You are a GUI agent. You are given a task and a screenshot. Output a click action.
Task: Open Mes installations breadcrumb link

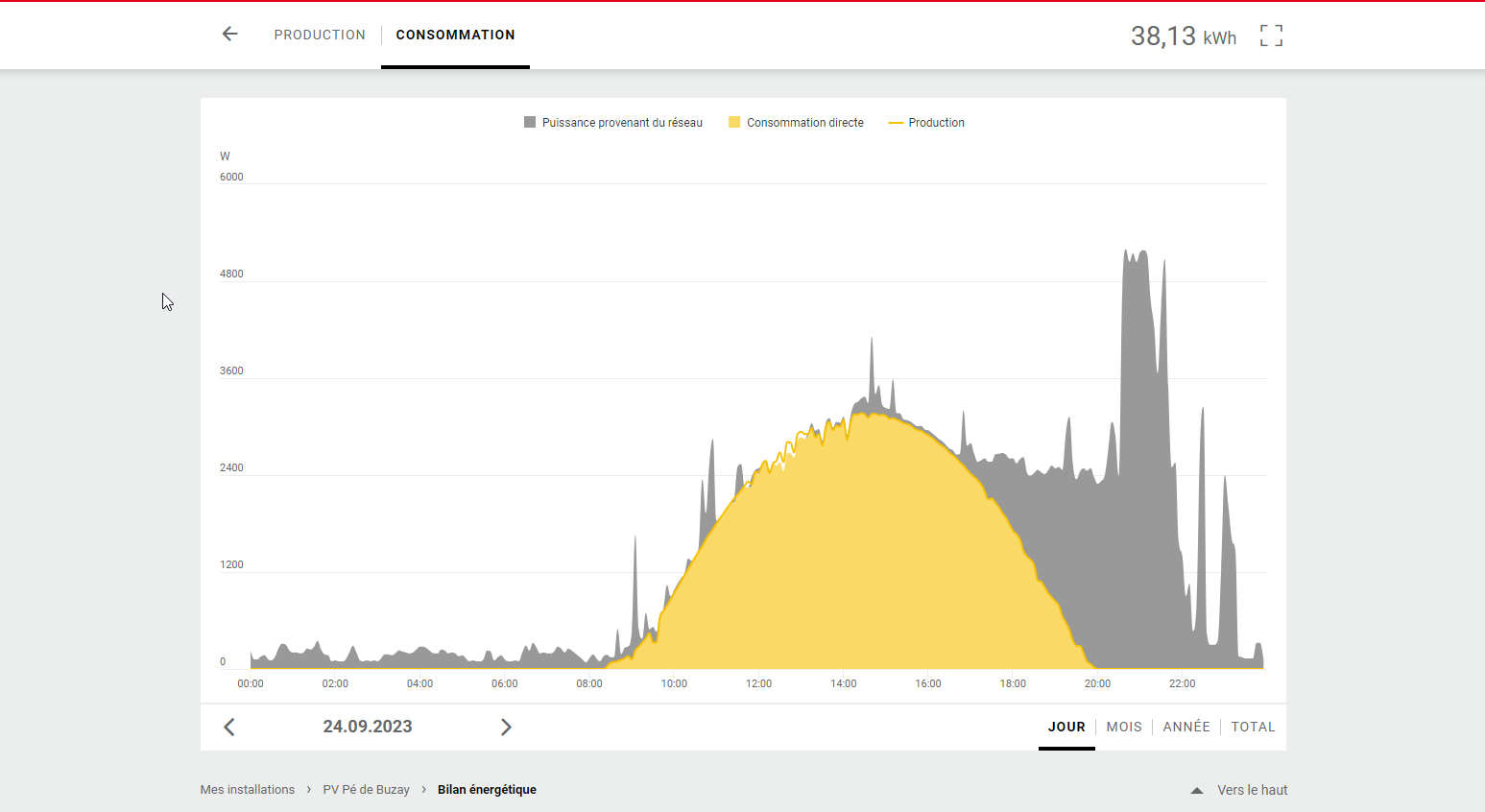coord(248,790)
